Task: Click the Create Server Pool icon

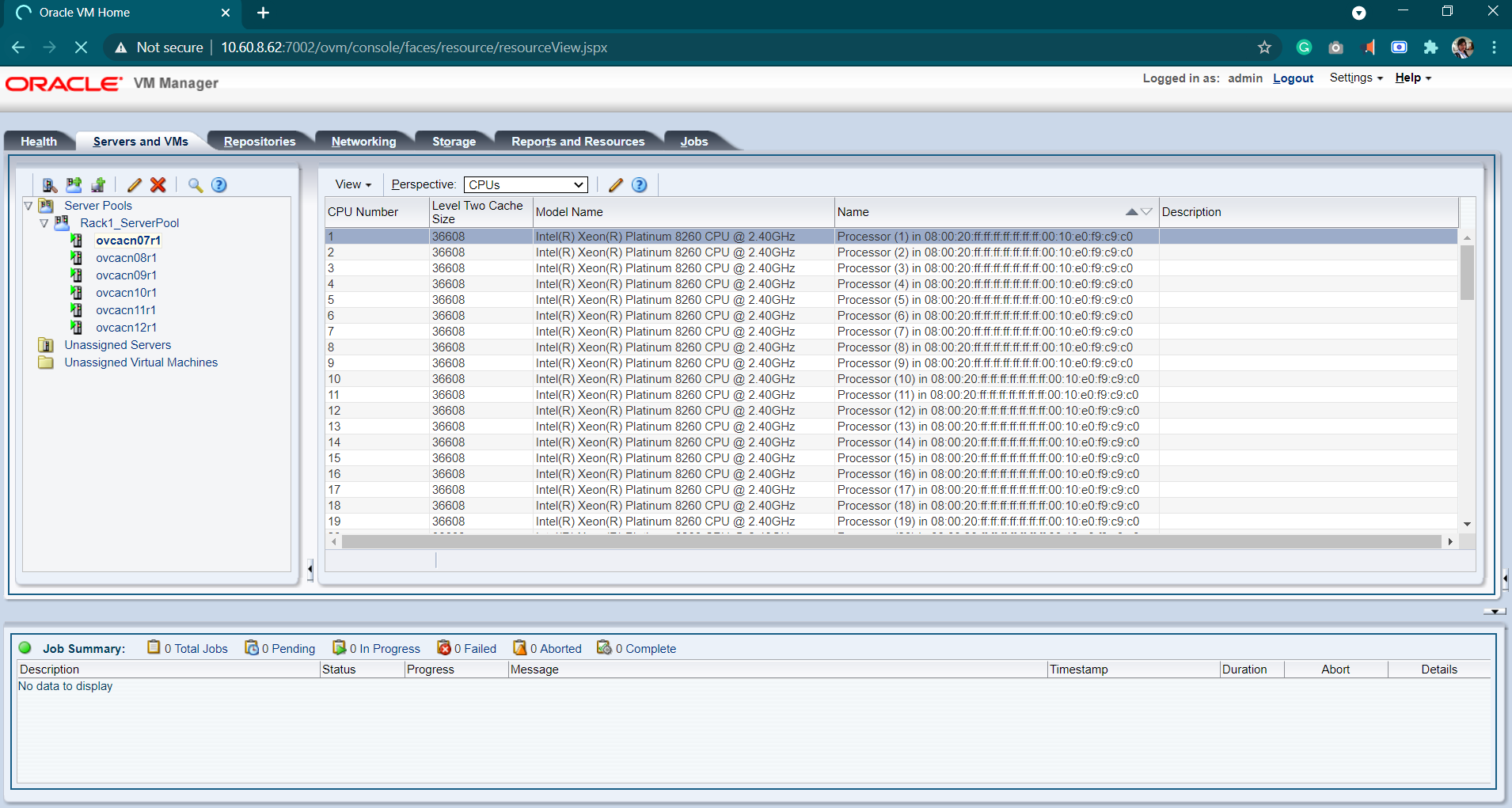Action: [x=74, y=185]
